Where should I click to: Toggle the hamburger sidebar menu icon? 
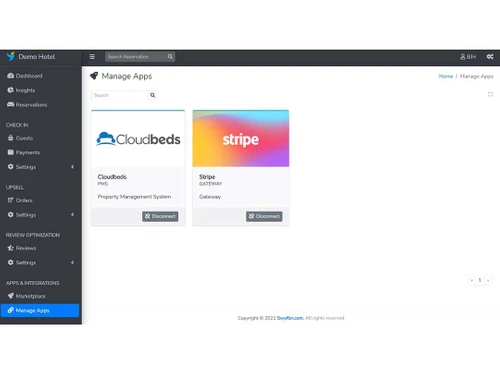(92, 57)
